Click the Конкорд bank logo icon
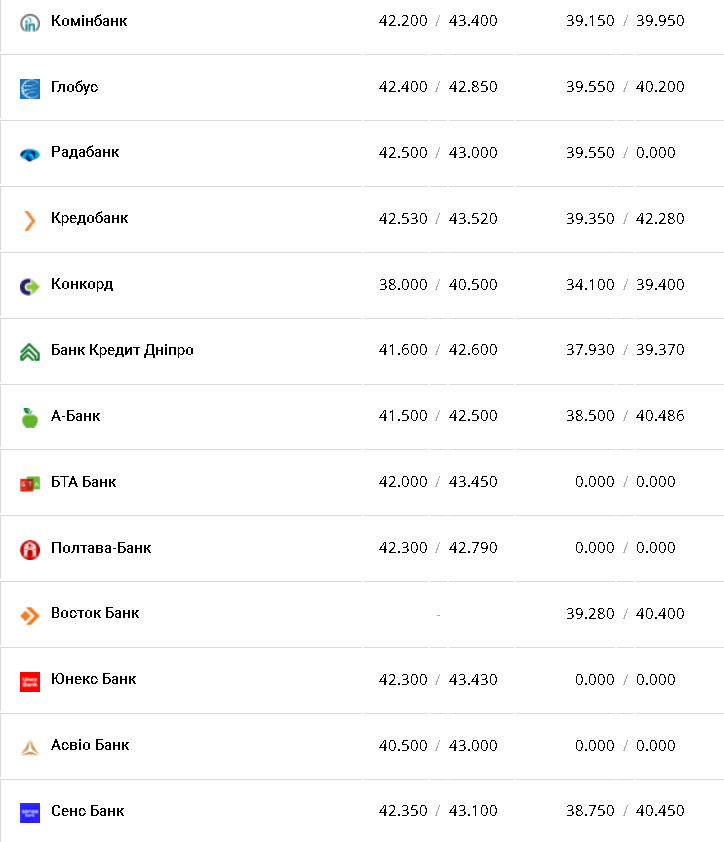The width and height of the screenshot is (724, 842). [30, 286]
